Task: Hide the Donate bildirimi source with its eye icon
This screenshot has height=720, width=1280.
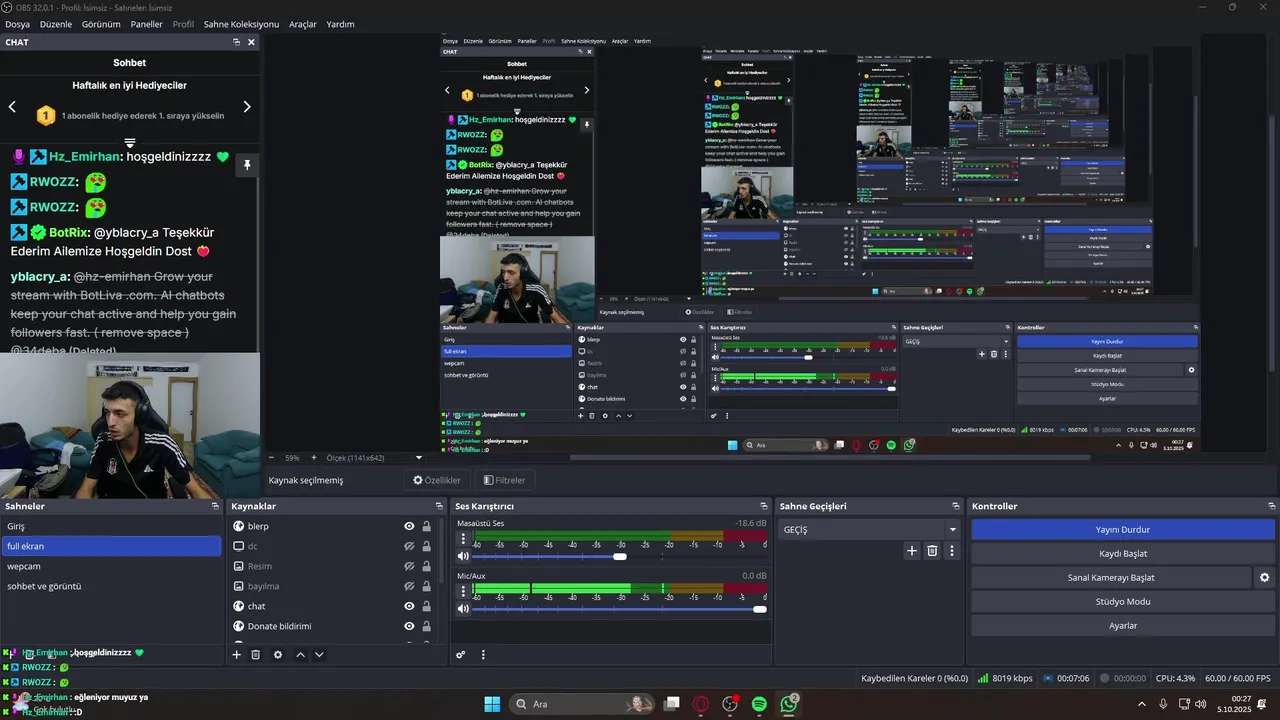Action: pyautogui.click(x=409, y=626)
